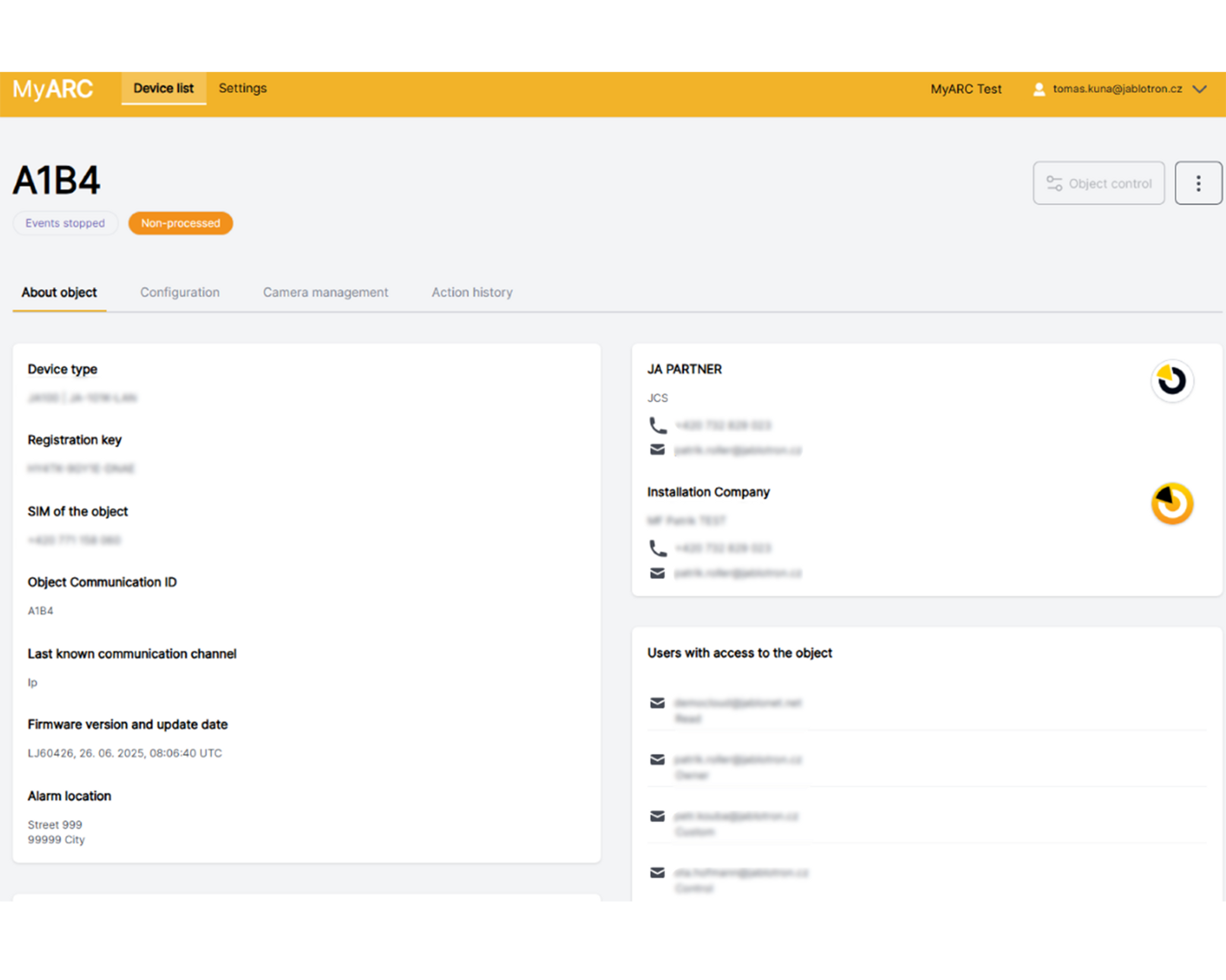Click the JA PARTNER phone icon
This screenshot has width=1226, height=980.
[x=657, y=425]
